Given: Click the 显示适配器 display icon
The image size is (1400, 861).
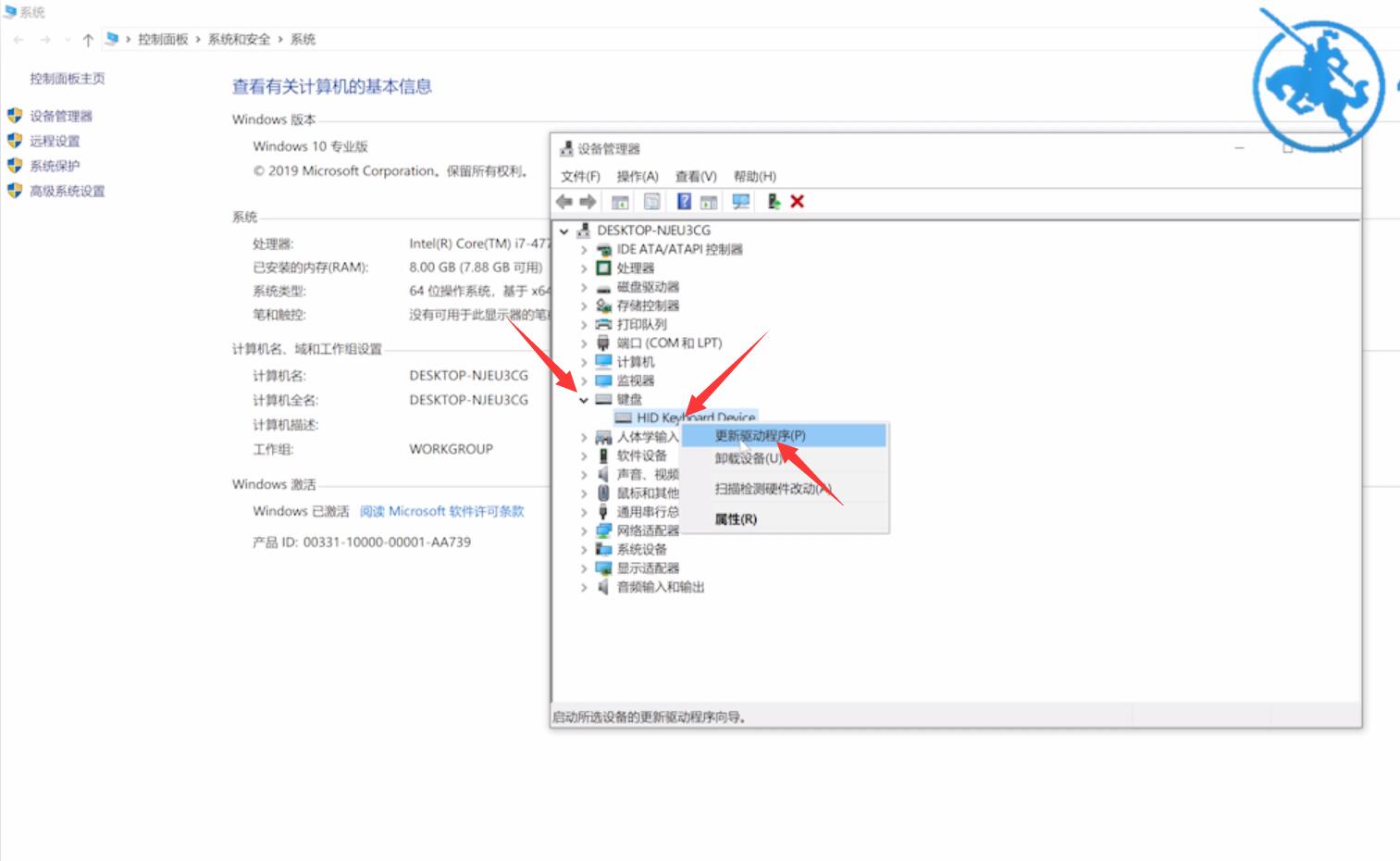Looking at the screenshot, I should (604, 568).
